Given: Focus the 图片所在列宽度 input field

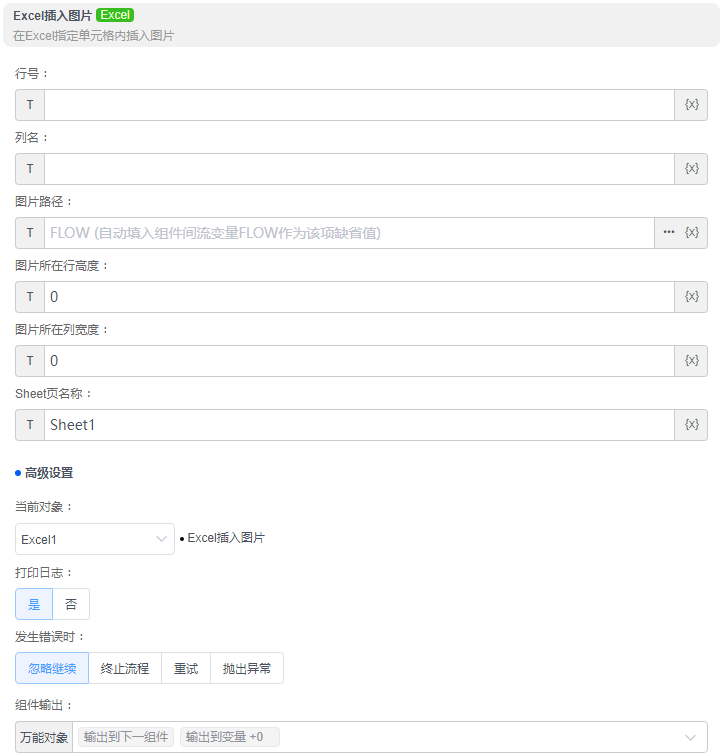Looking at the screenshot, I should (x=359, y=361).
